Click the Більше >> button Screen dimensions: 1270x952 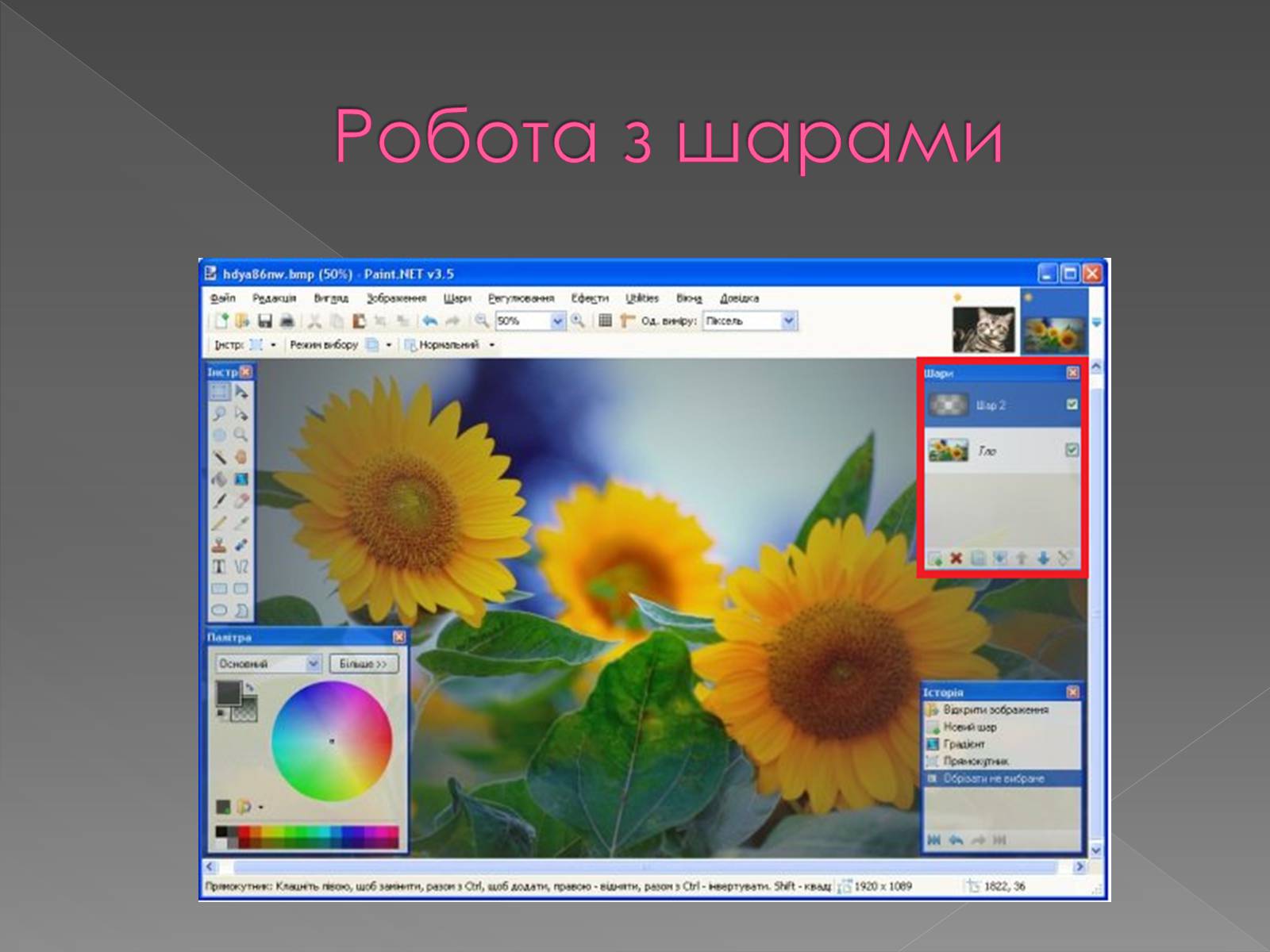pos(363,663)
